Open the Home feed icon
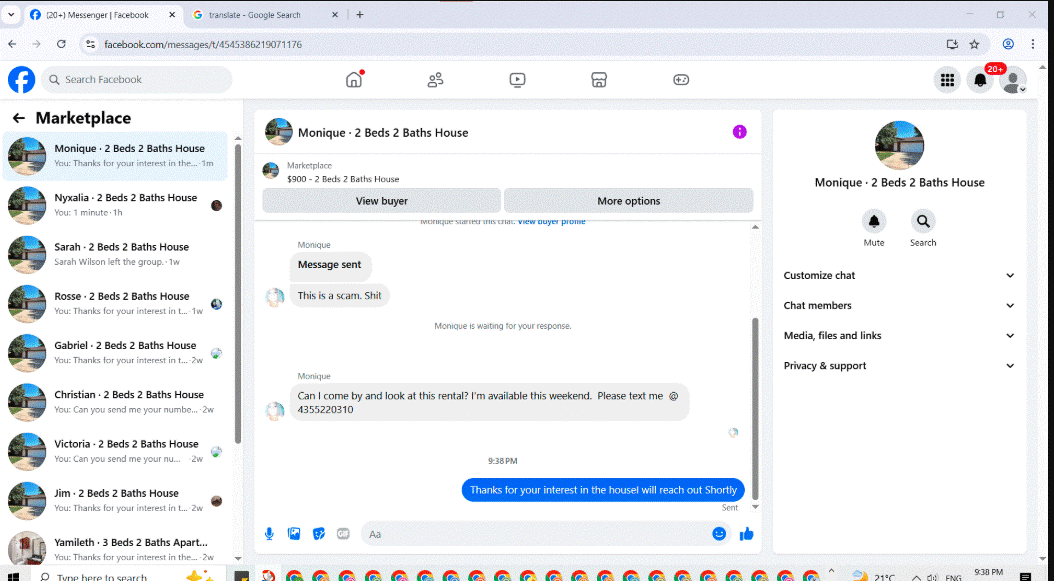1054x581 pixels. pos(354,79)
